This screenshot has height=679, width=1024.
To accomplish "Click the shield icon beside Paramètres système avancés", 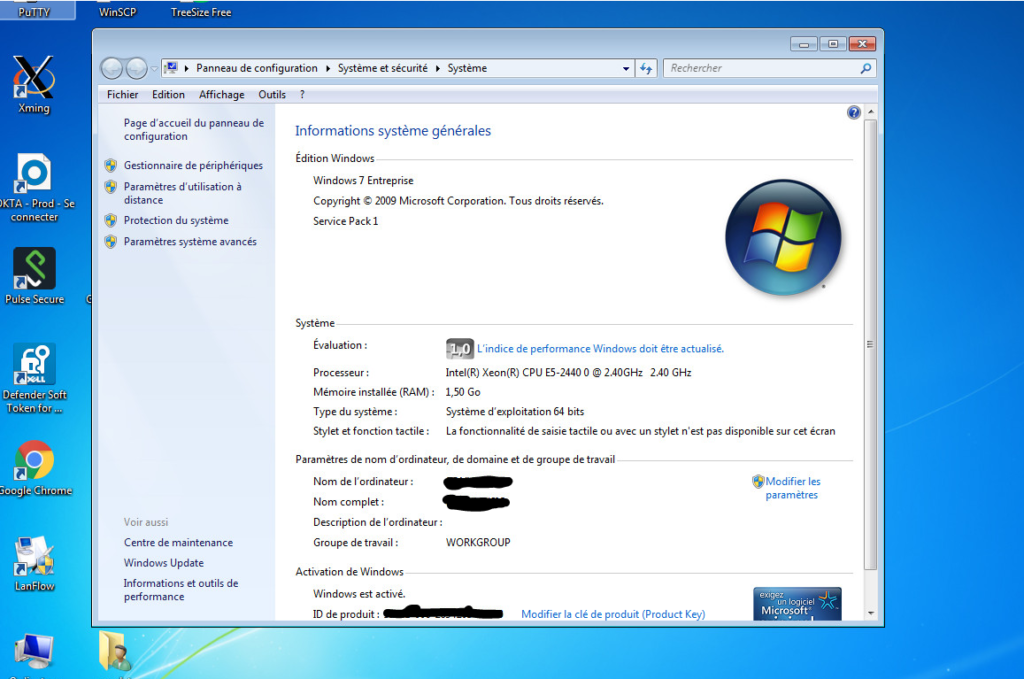I will tap(111, 242).
